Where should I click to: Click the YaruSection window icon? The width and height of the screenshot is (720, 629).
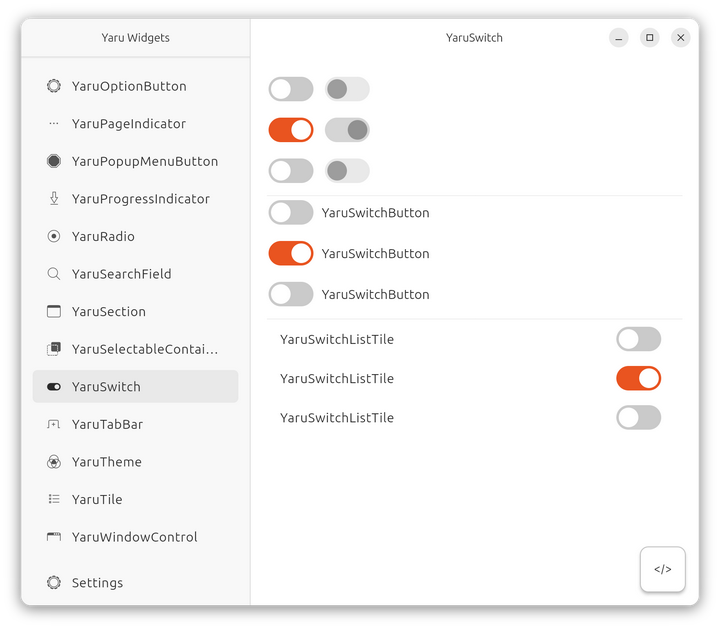coord(54,311)
